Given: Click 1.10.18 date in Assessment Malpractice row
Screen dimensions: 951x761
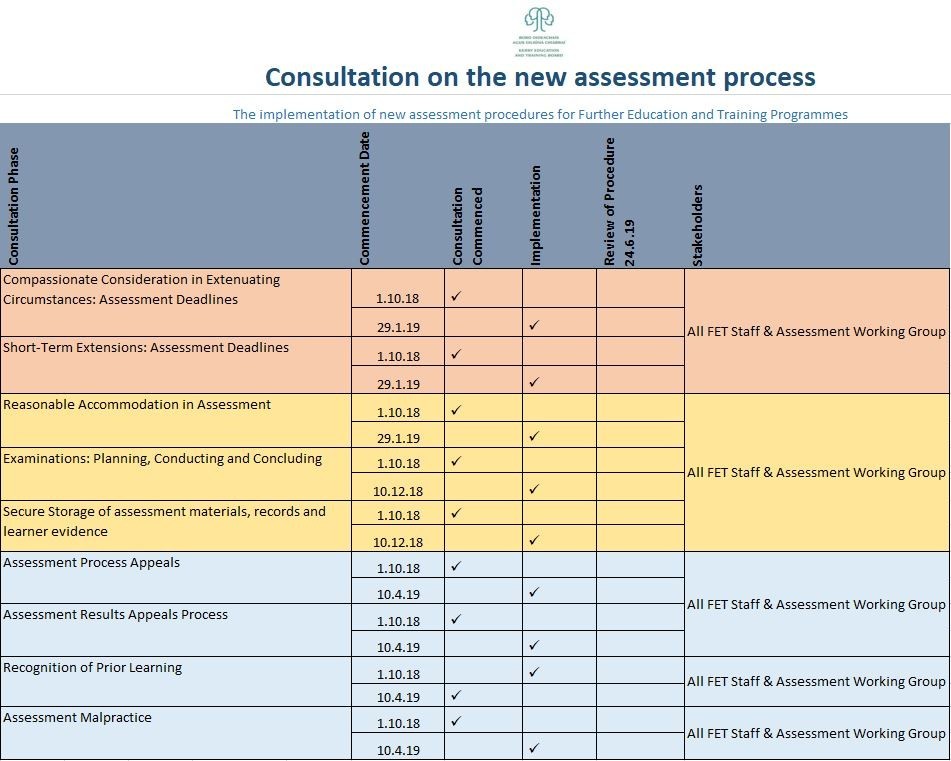Looking at the screenshot, I should pyautogui.click(x=398, y=723).
